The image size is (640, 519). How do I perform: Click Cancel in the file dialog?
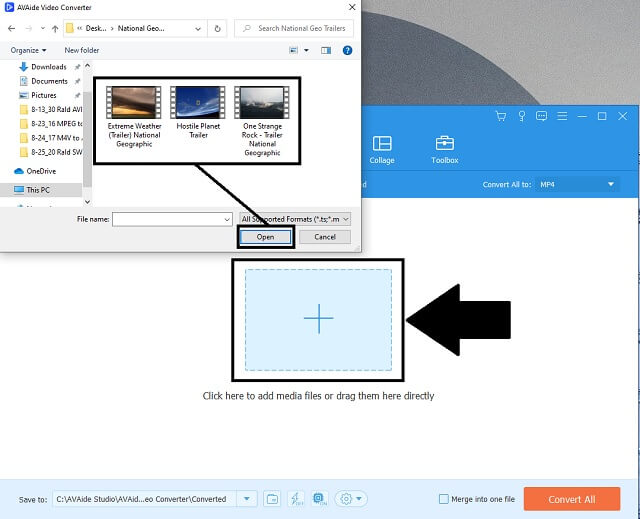(x=325, y=237)
